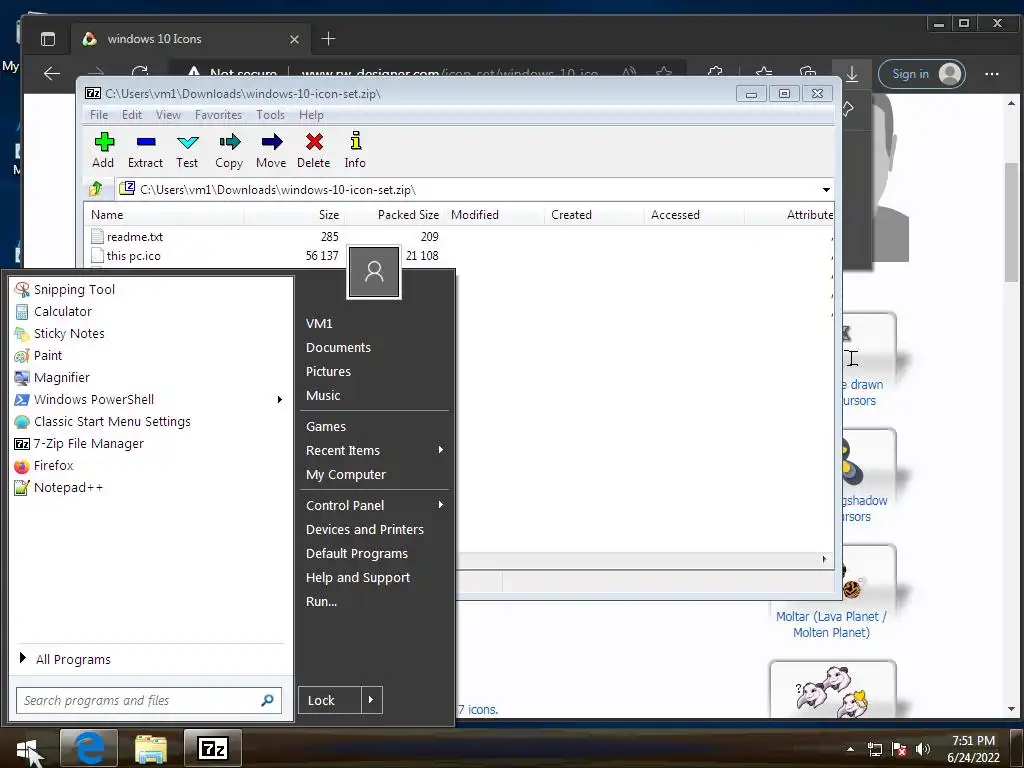Click the 7-Zip taskbar button

[213, 748]
